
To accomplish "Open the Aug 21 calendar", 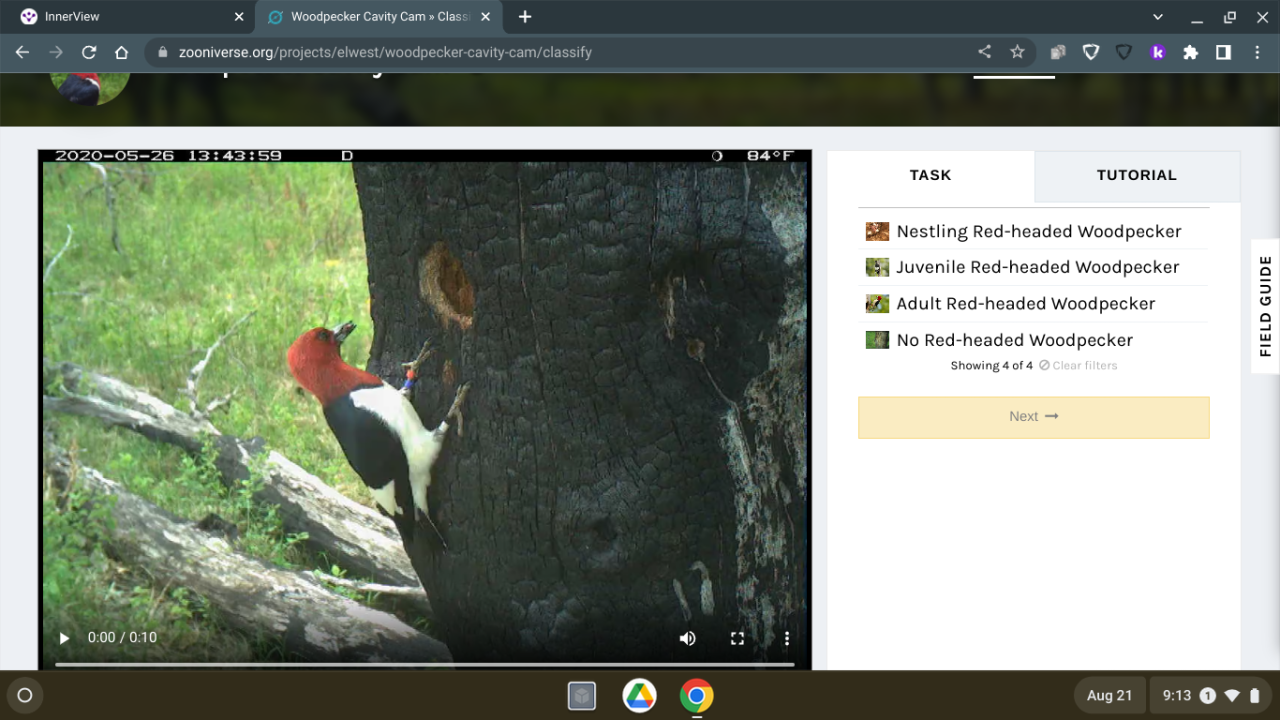I will click(1109, 695).
